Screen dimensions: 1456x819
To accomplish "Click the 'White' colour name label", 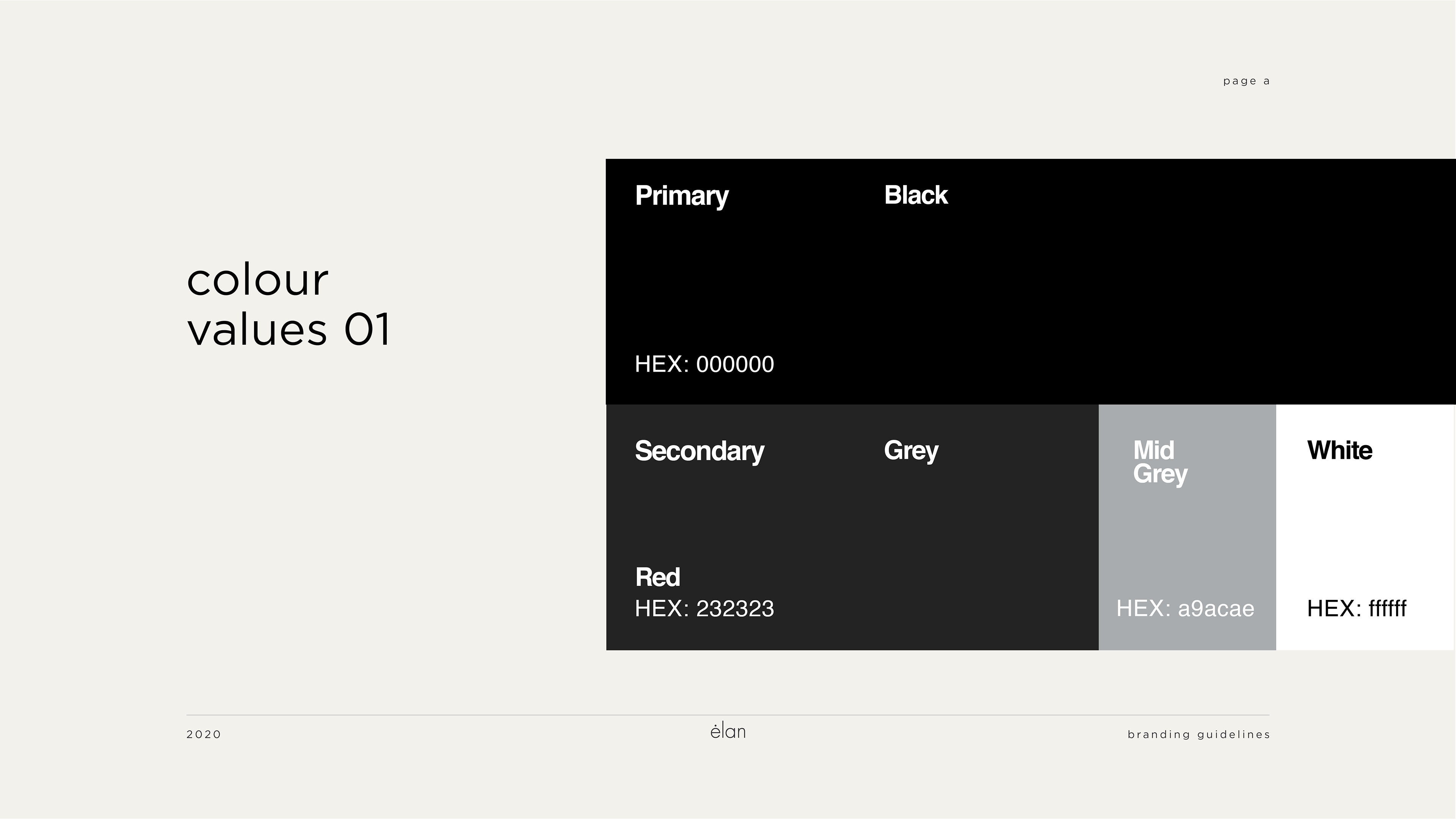I will tap(1340, 450).
